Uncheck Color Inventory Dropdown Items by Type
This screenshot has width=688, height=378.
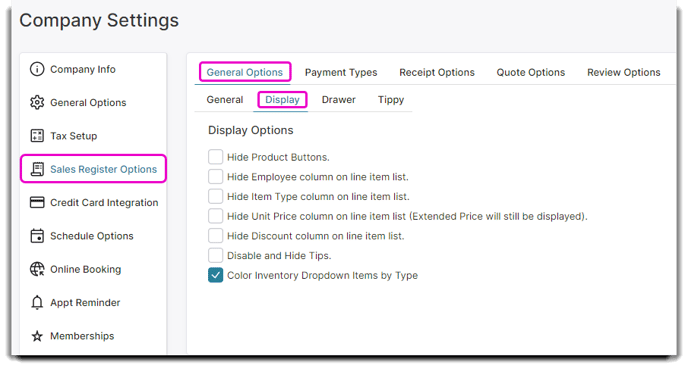pyautogui.click(x=215, y=275)
